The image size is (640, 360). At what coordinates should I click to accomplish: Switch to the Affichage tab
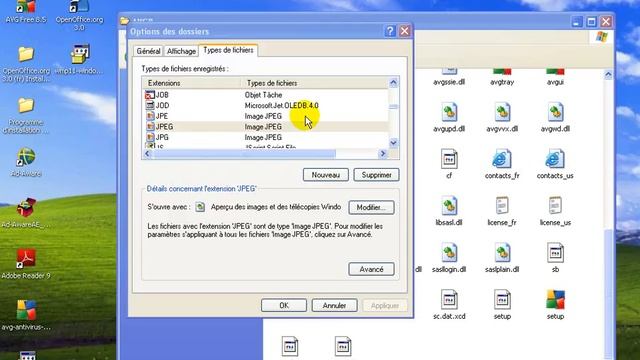(181, 51)
